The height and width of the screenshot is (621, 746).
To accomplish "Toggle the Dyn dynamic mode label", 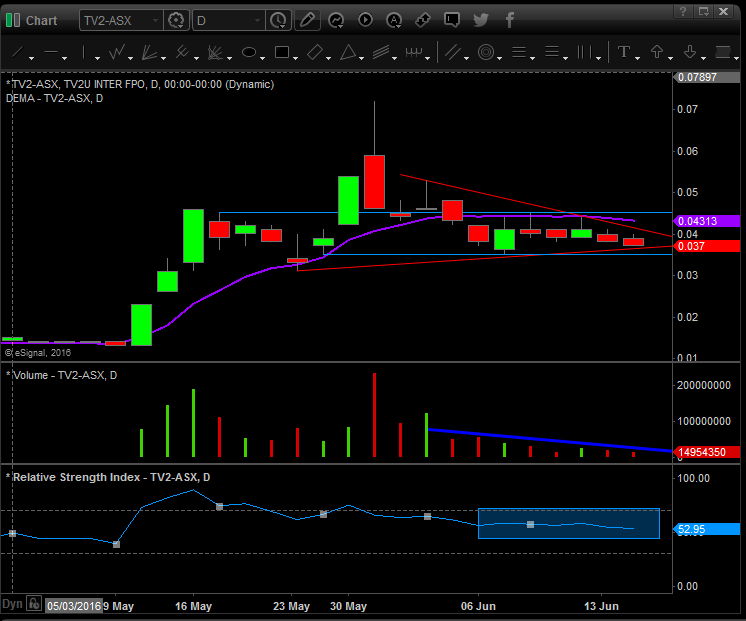I will click(12, 604).
